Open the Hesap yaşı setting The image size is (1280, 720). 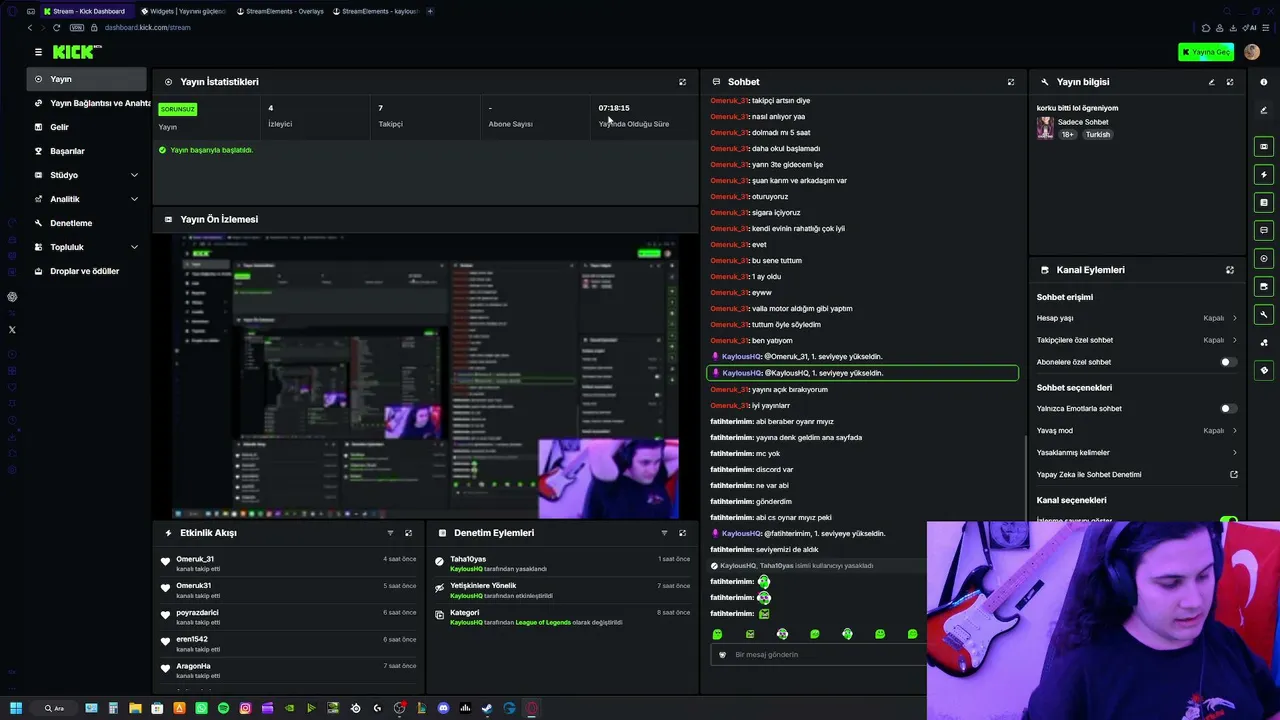tap(1137, 318)
